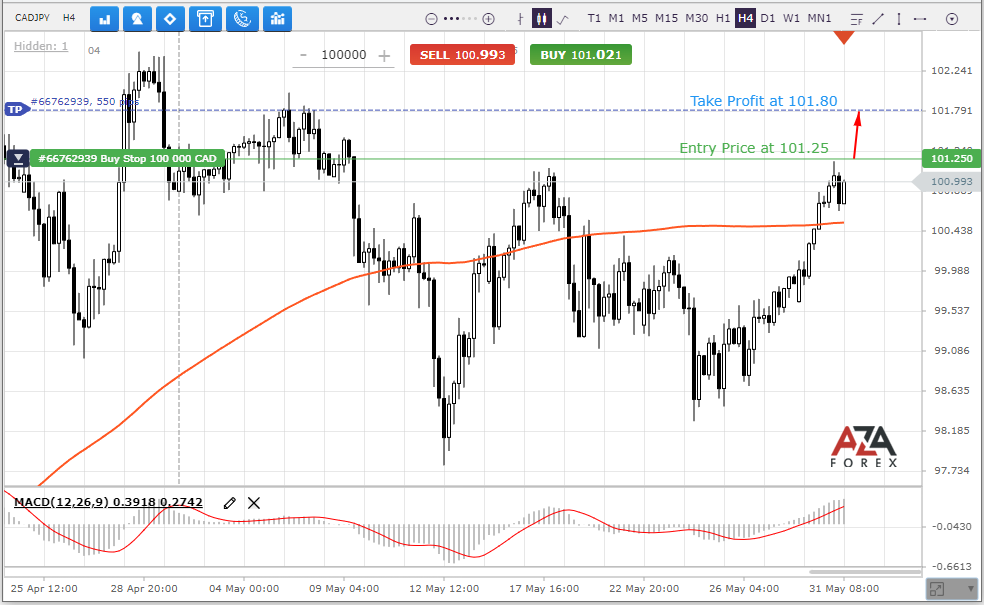Select the TP take-profit marker tag
This screenshot has width=984, height=605.
pyautogui.click(x=16, y=110)
